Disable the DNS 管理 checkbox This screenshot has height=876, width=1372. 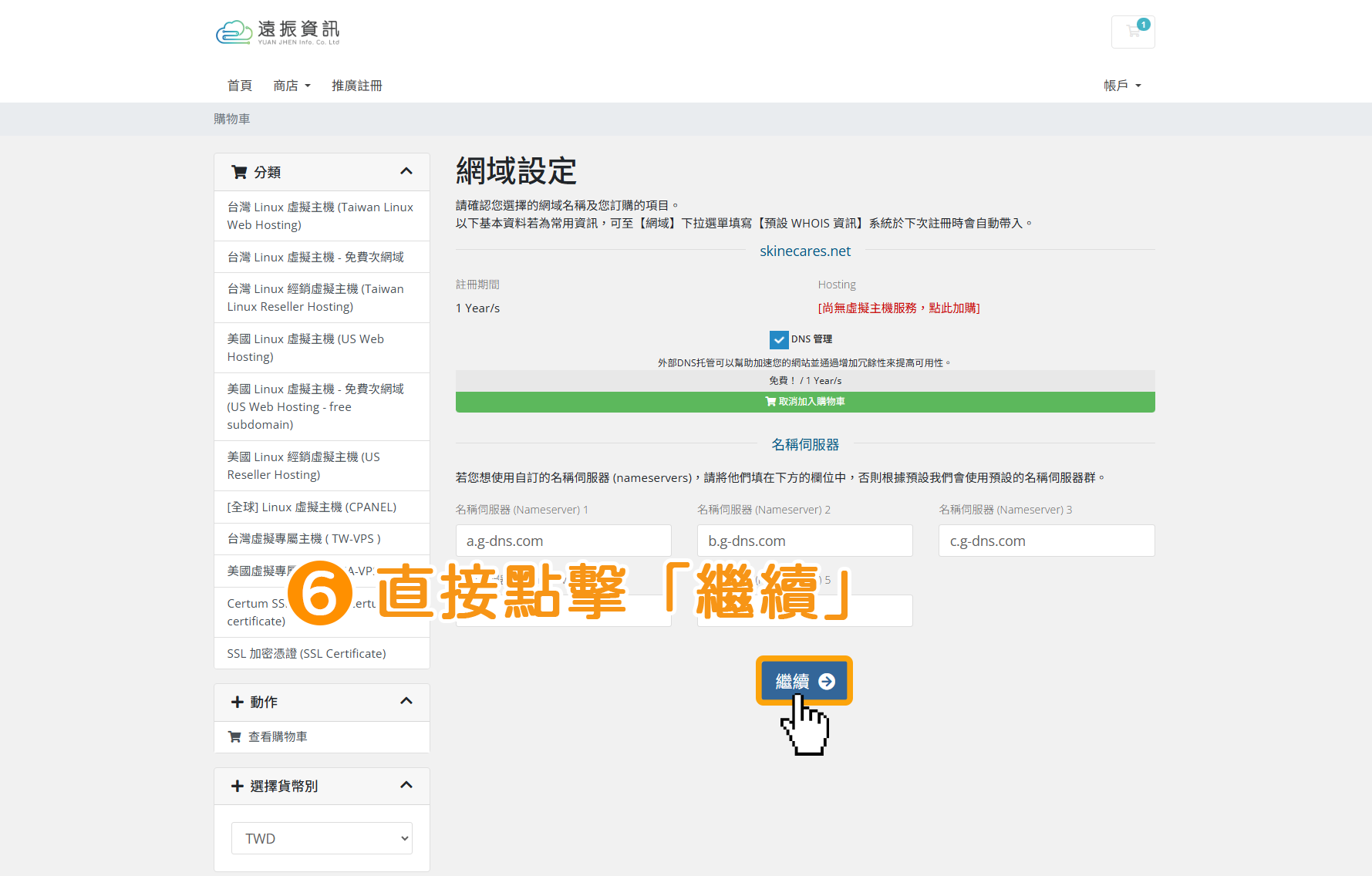click(779, 339)
